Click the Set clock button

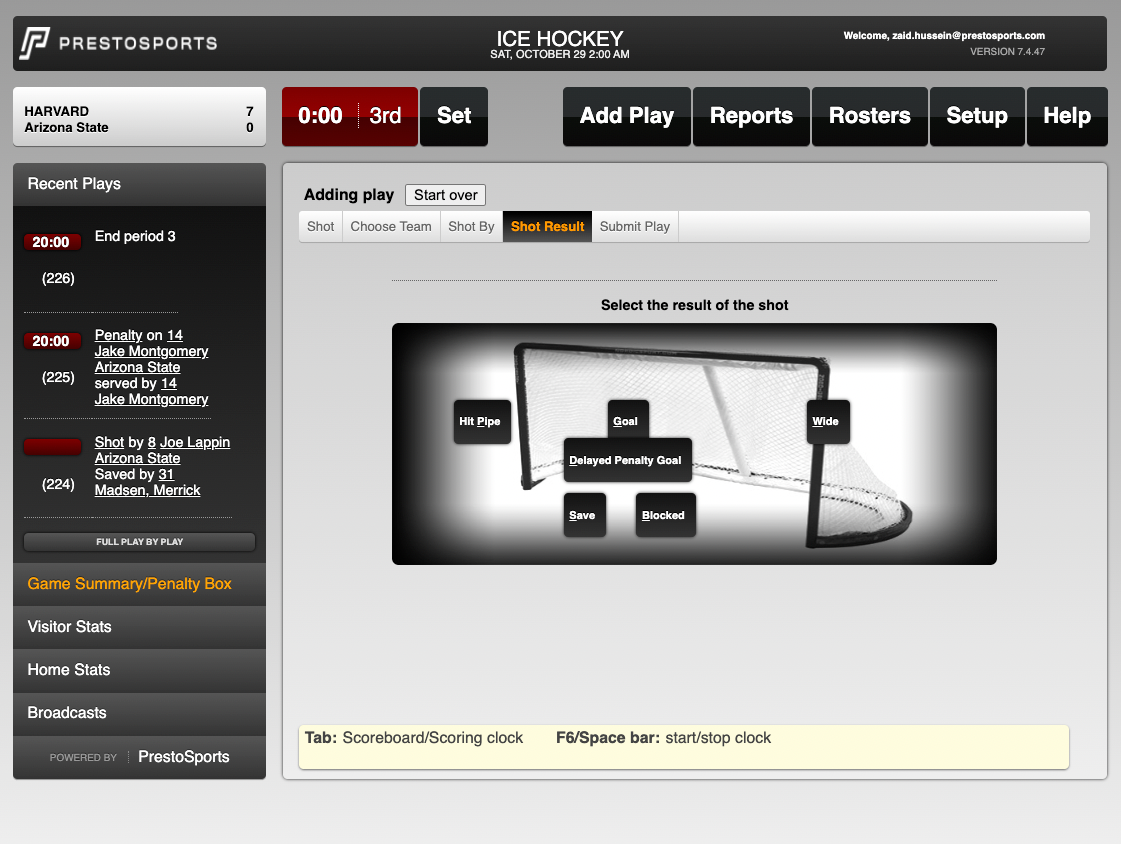(454, 116)
